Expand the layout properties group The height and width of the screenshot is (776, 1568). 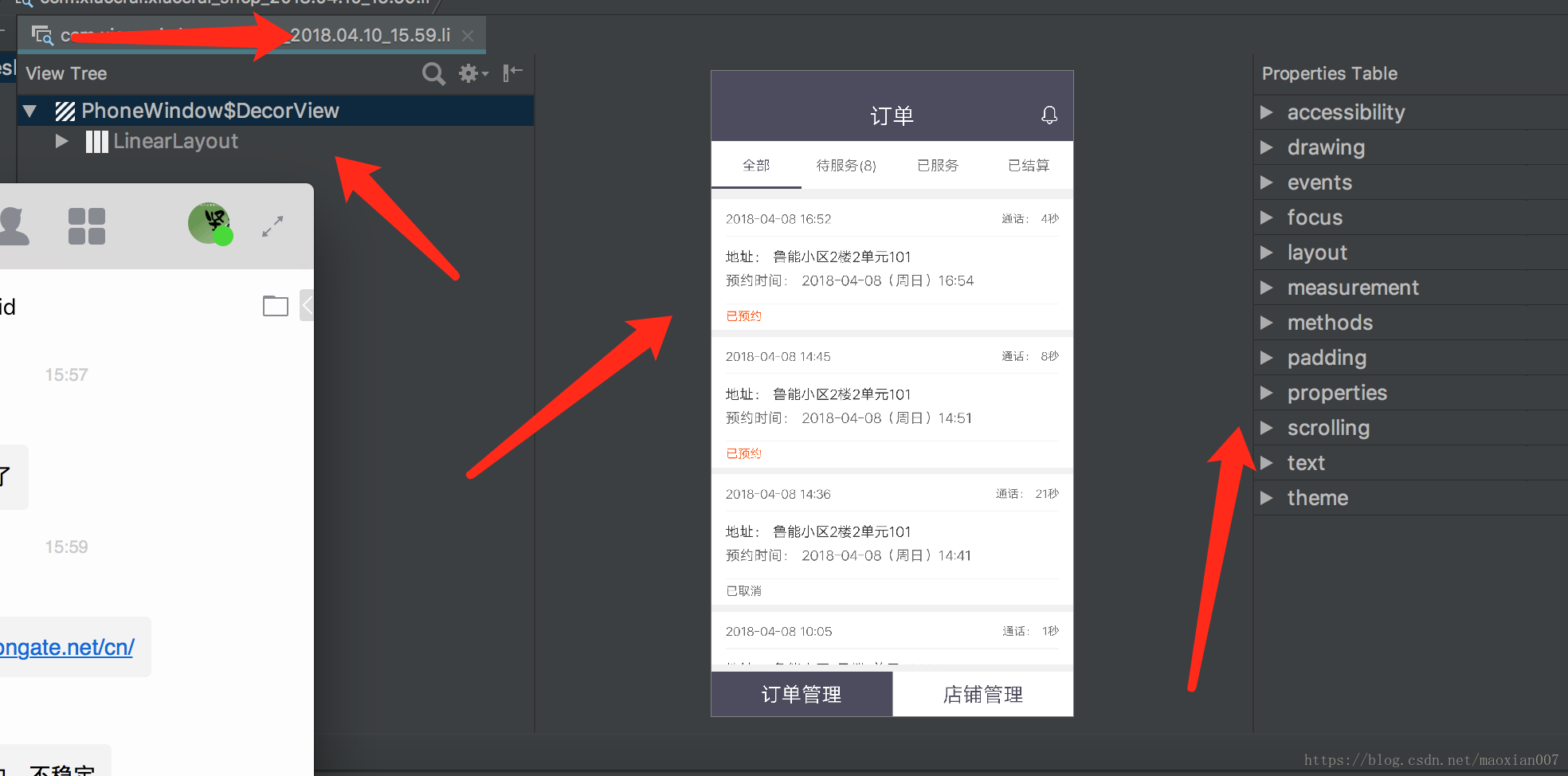(1266, 253)
